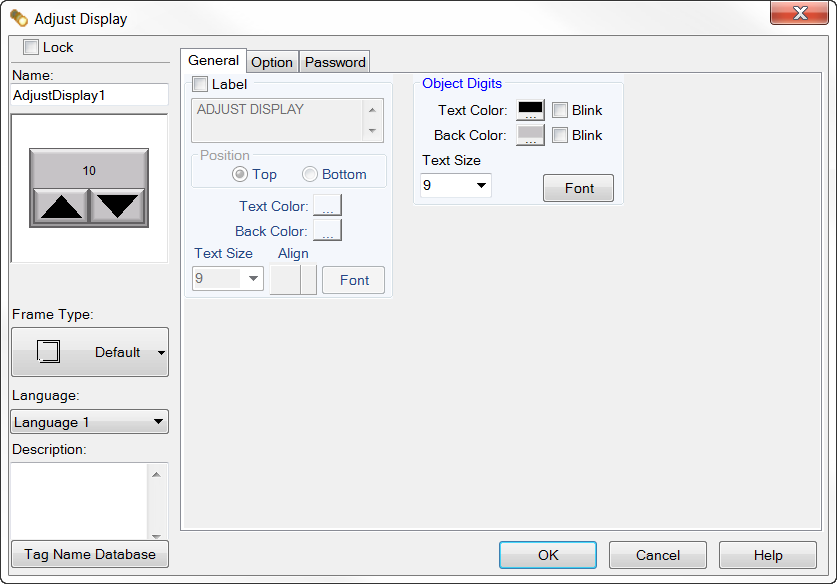
Task: Click the Name input field
Action: (x=90, y=95)
